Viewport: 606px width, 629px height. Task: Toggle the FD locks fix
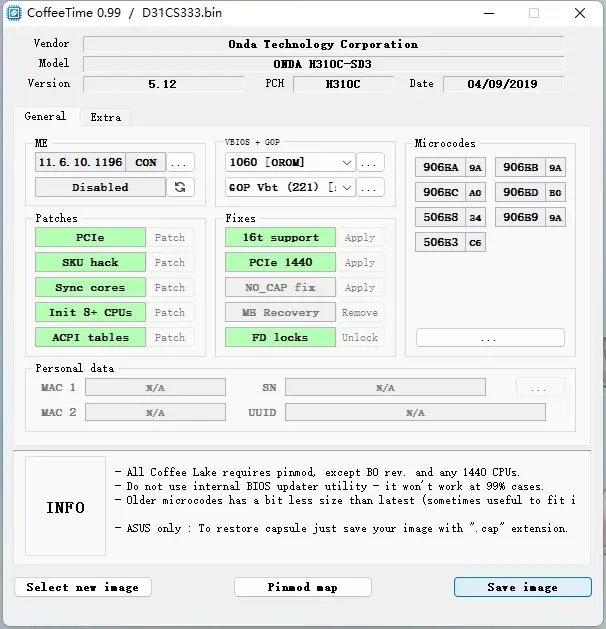pos(280,337)
